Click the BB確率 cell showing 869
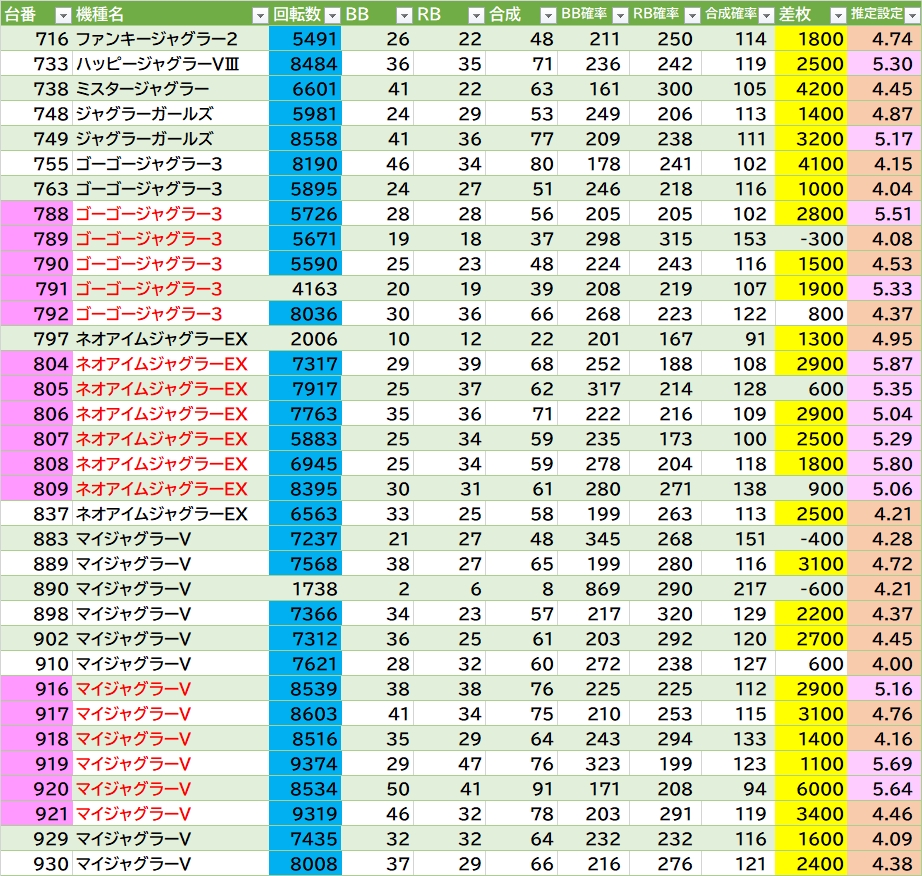The height and width of the screenshot is (876, 922). pos(594,589)
